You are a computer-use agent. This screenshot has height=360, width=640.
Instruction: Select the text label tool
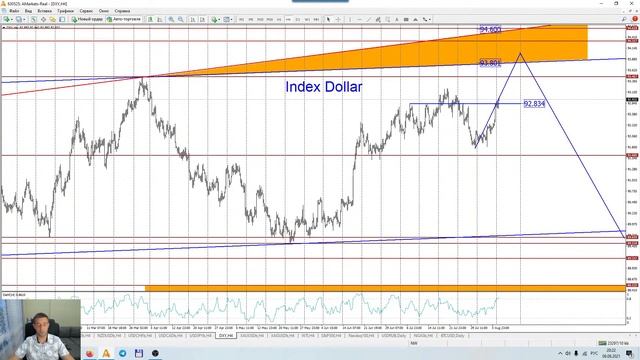pyautogui.click(x=406, y=19)
